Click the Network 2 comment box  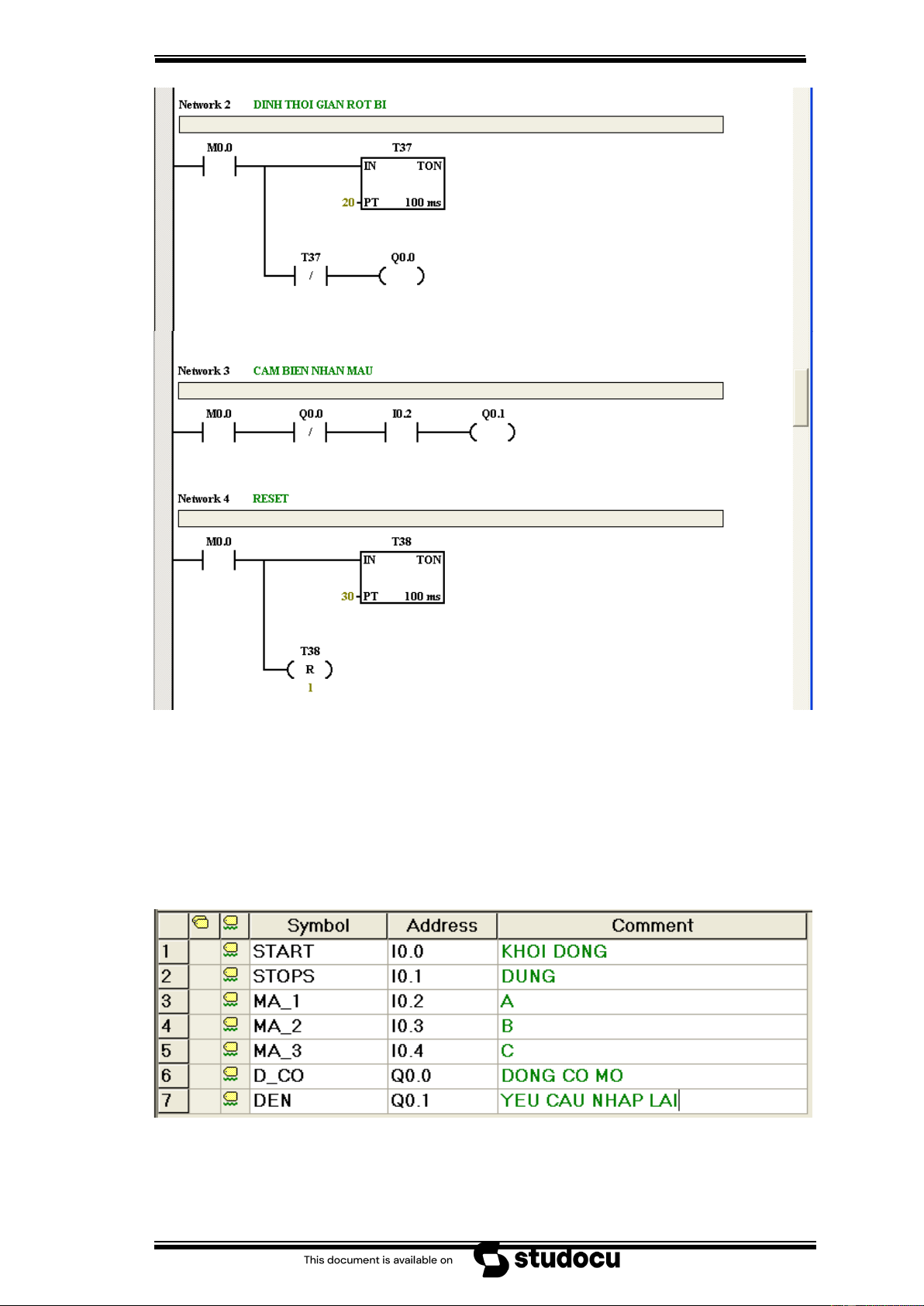pos(450,125)
